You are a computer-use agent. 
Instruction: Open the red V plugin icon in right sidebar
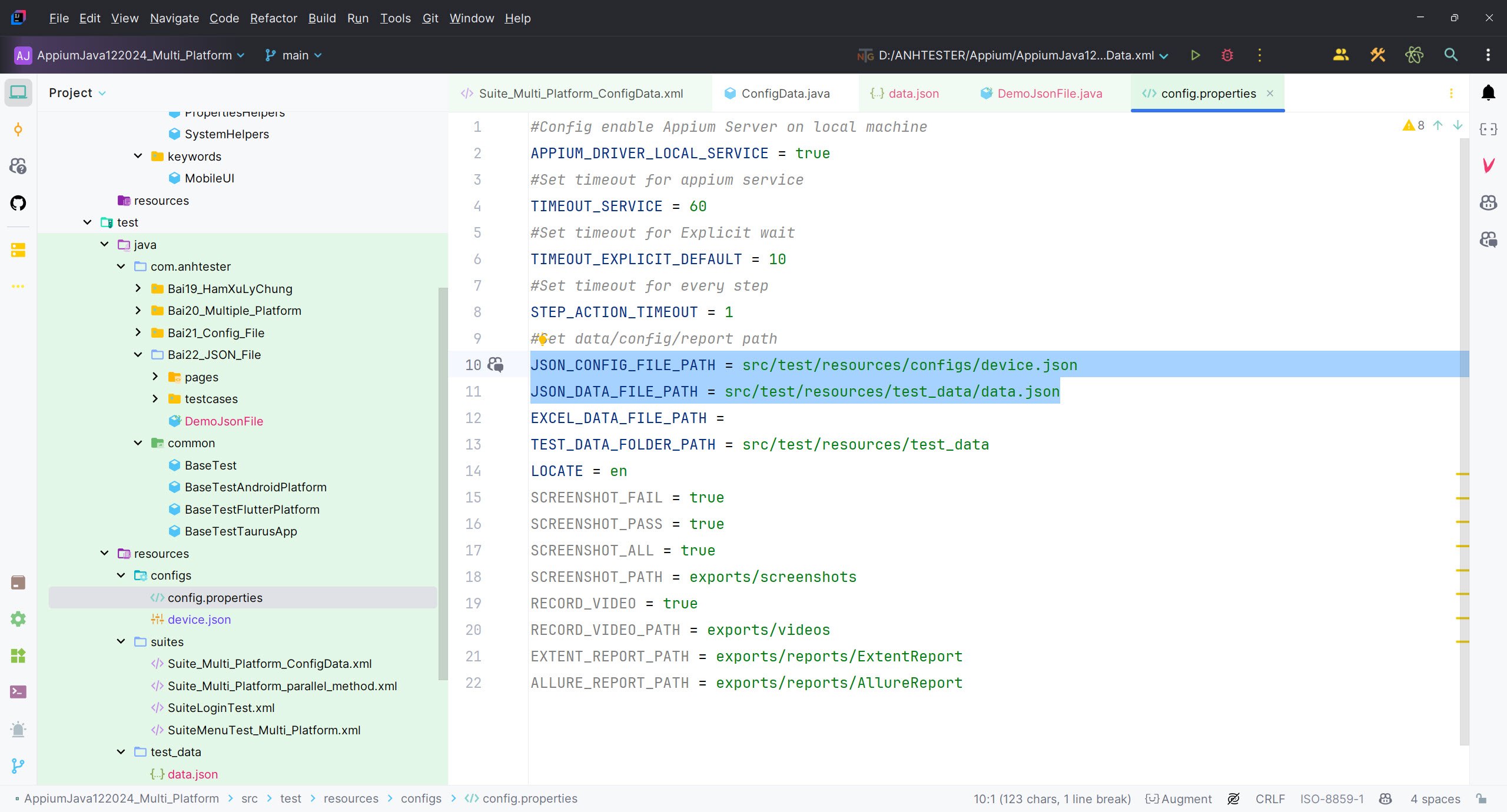(1489, 166)
